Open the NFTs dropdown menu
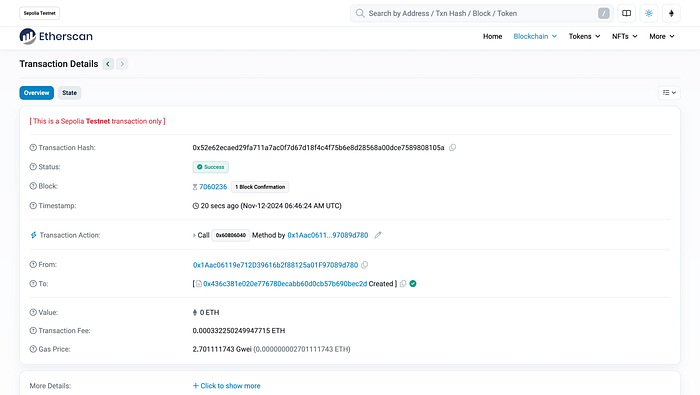 pyautogui.click(x=625, y=36)
